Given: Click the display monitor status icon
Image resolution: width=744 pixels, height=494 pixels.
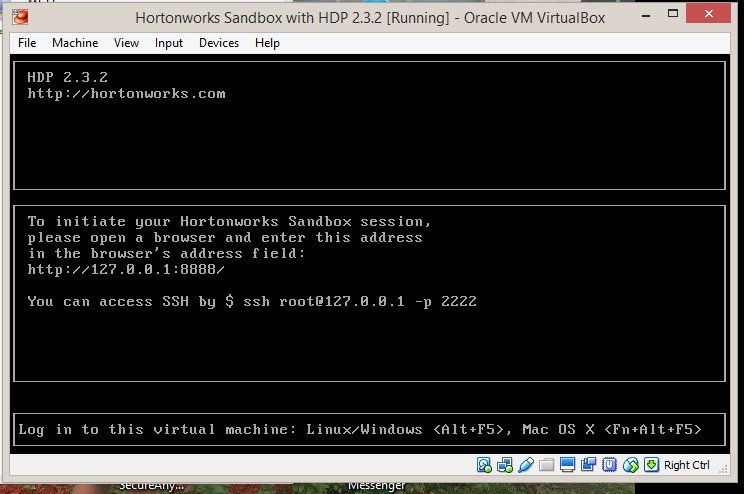Looking at the screenshot, I should 567,465.
